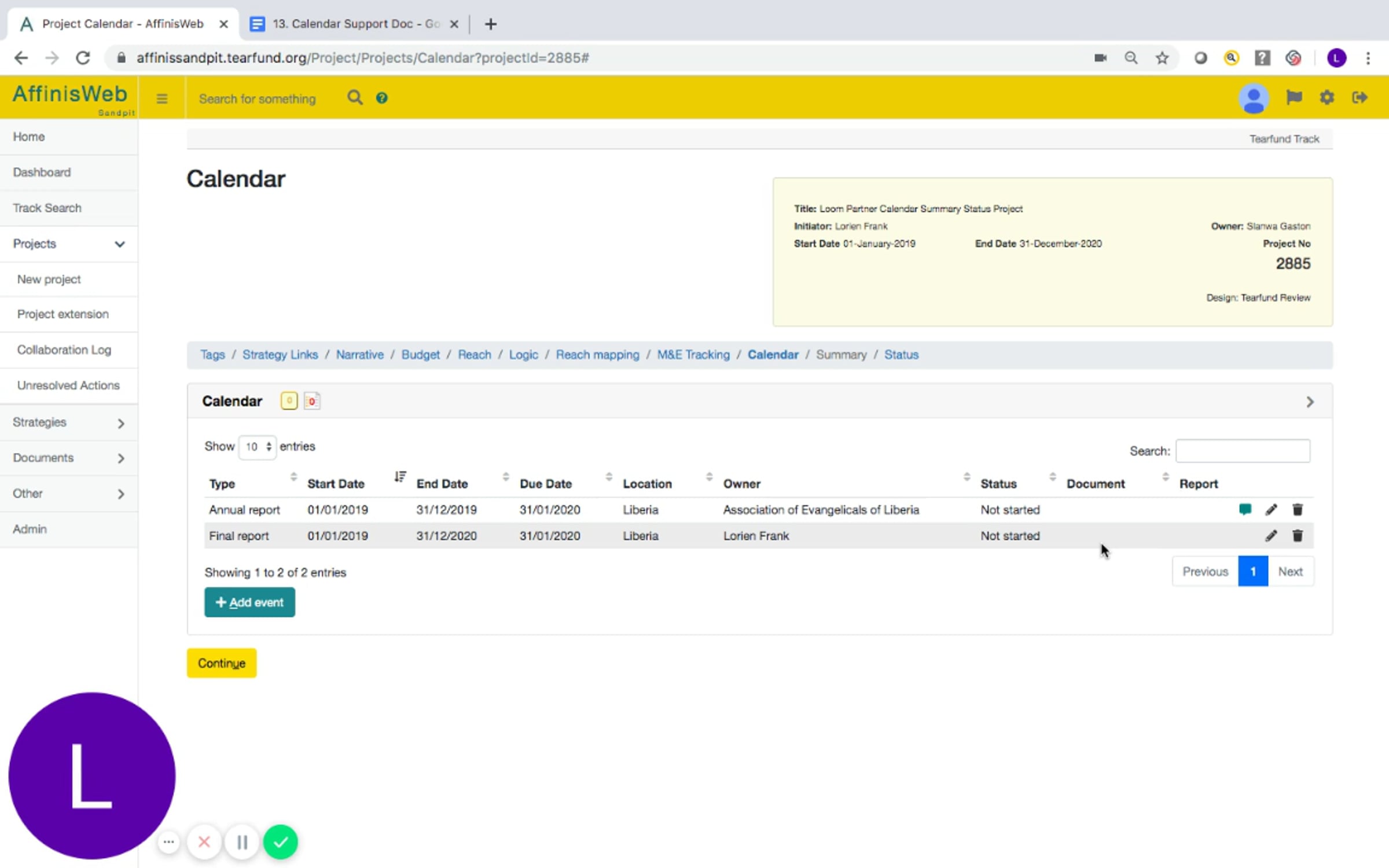This screenshot has height=868, width=1389.
Task: Collapse the Projects sidebar menu
Action: pos(69,244)
